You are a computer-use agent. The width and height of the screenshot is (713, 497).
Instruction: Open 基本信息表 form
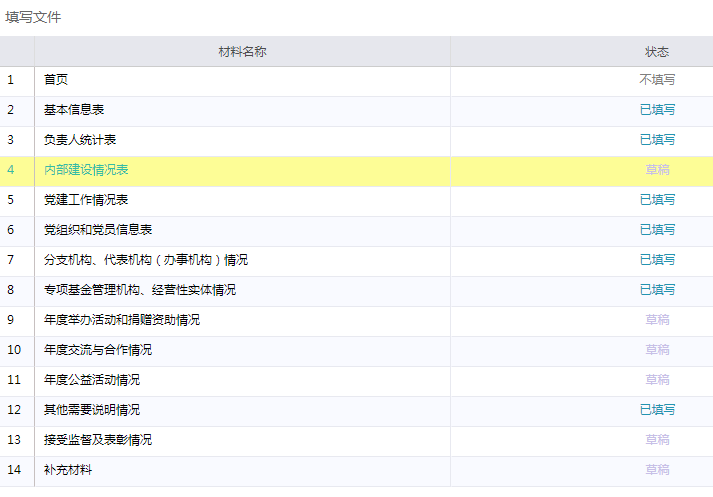tap(74, 110)
